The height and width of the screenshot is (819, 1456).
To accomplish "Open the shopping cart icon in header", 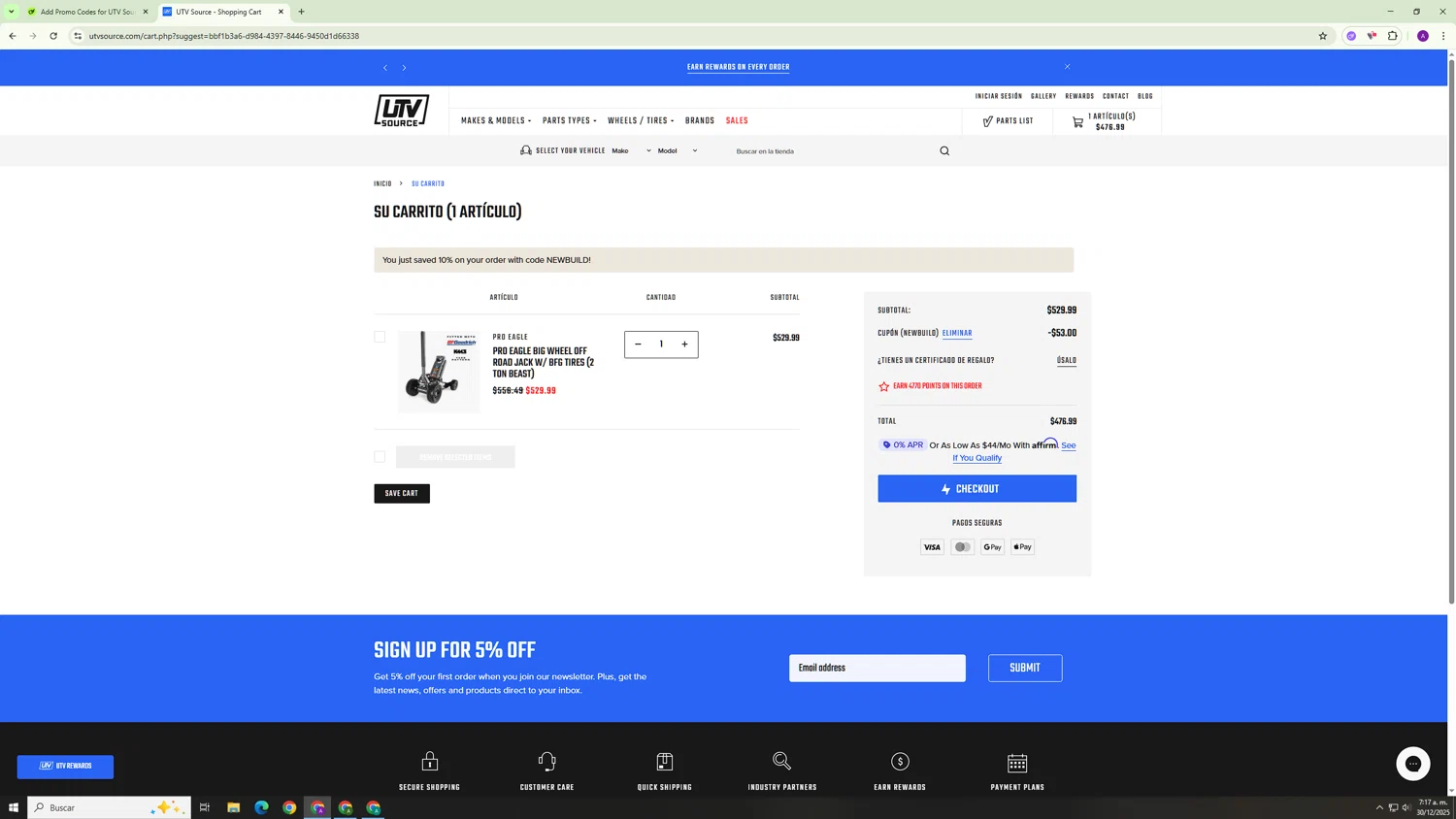I will [1077, 122].
